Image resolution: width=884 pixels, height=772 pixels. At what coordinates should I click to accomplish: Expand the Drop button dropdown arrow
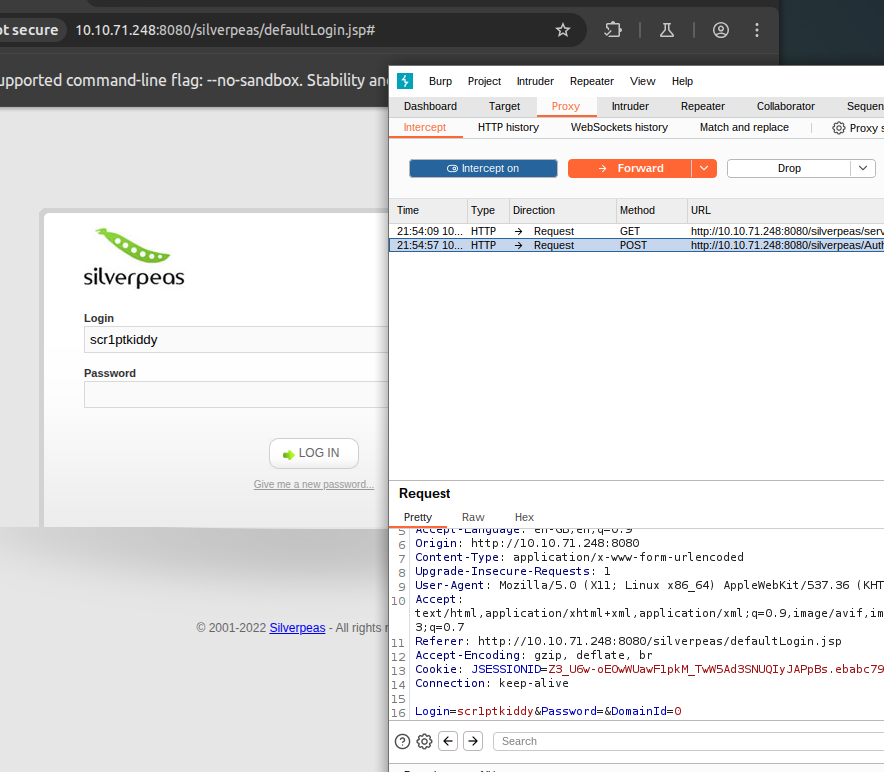(x=863, y=169)
